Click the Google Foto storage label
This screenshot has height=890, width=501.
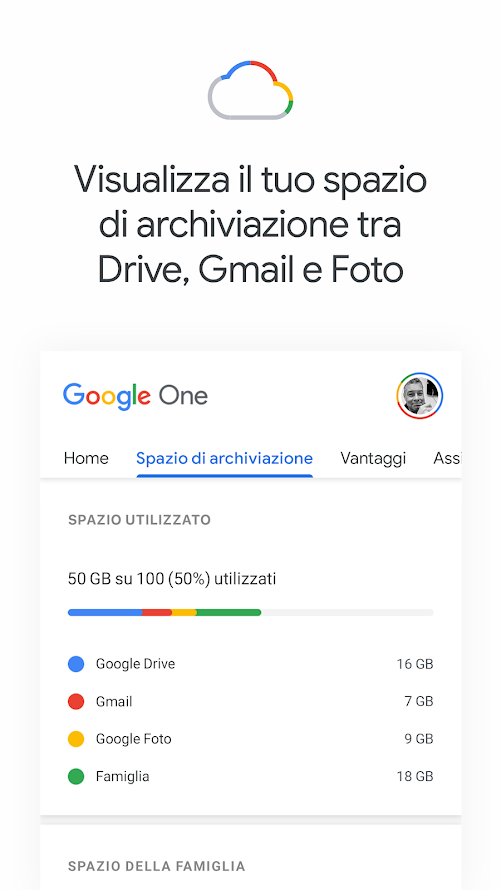click(133, 738)
